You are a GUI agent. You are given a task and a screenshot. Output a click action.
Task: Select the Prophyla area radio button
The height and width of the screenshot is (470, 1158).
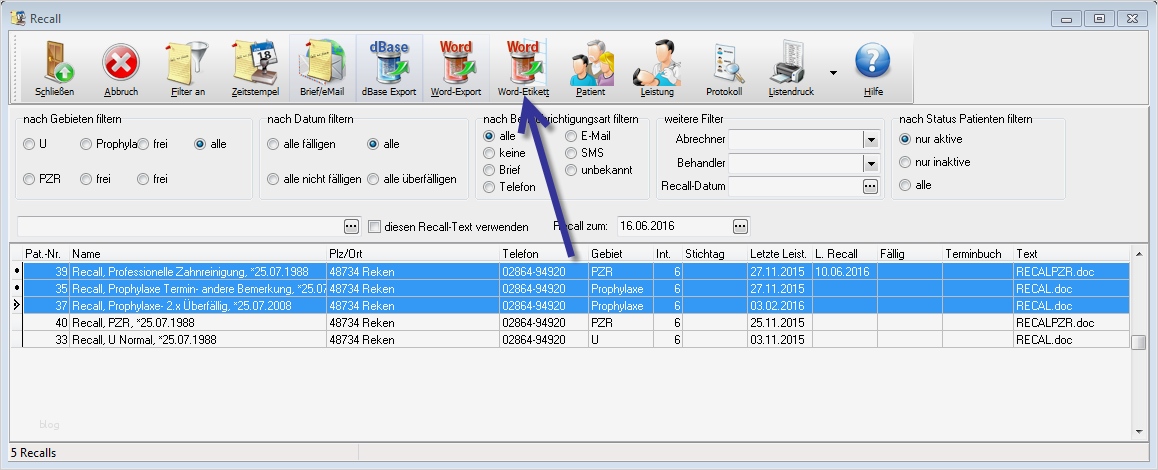[x=86, y=144]
